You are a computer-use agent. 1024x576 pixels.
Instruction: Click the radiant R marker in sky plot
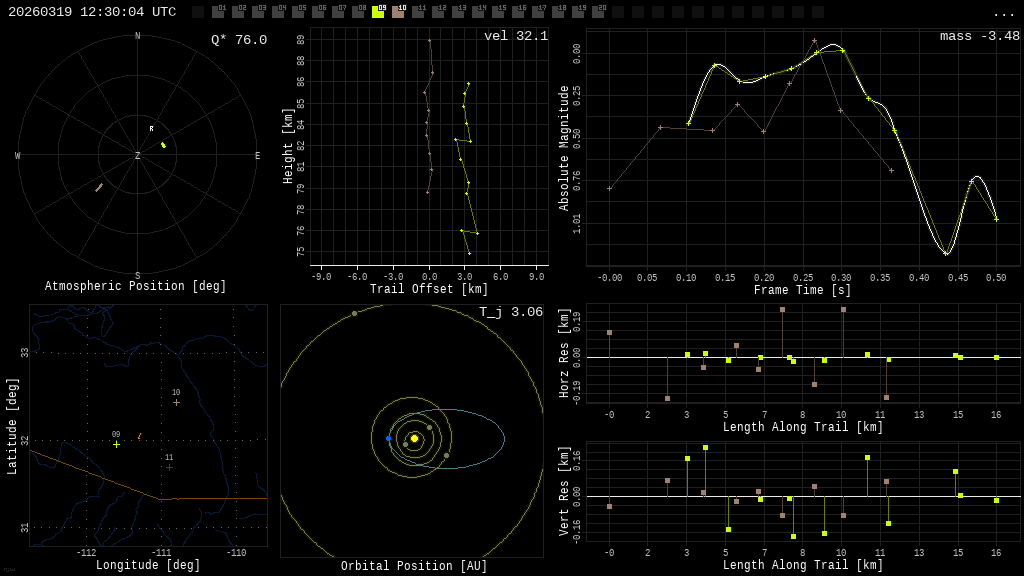(x=152, y=129)
